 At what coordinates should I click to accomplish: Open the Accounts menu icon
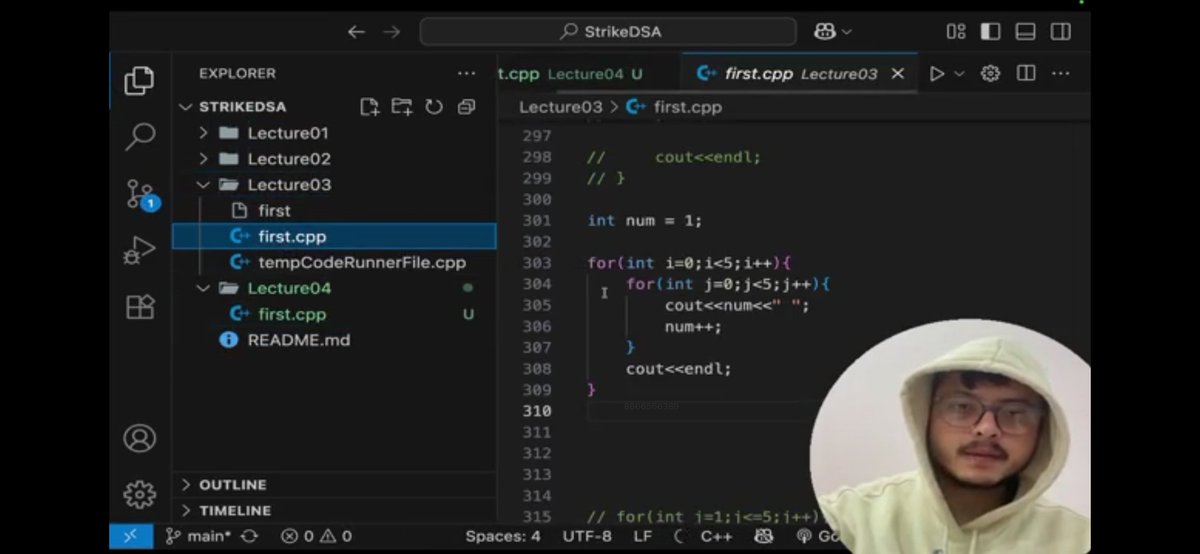click(x=140, y=438)
